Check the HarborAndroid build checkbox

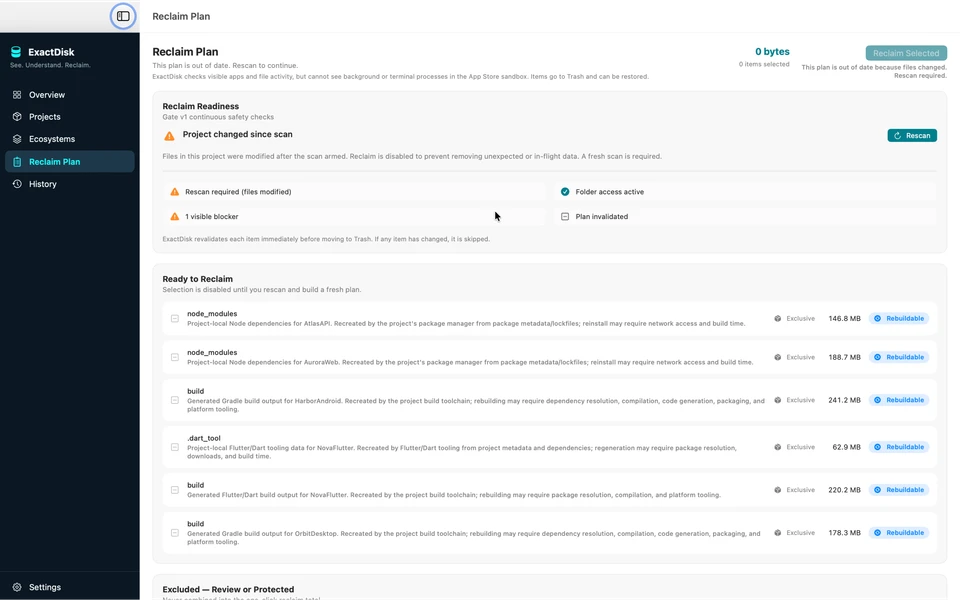tap(174, 400)
